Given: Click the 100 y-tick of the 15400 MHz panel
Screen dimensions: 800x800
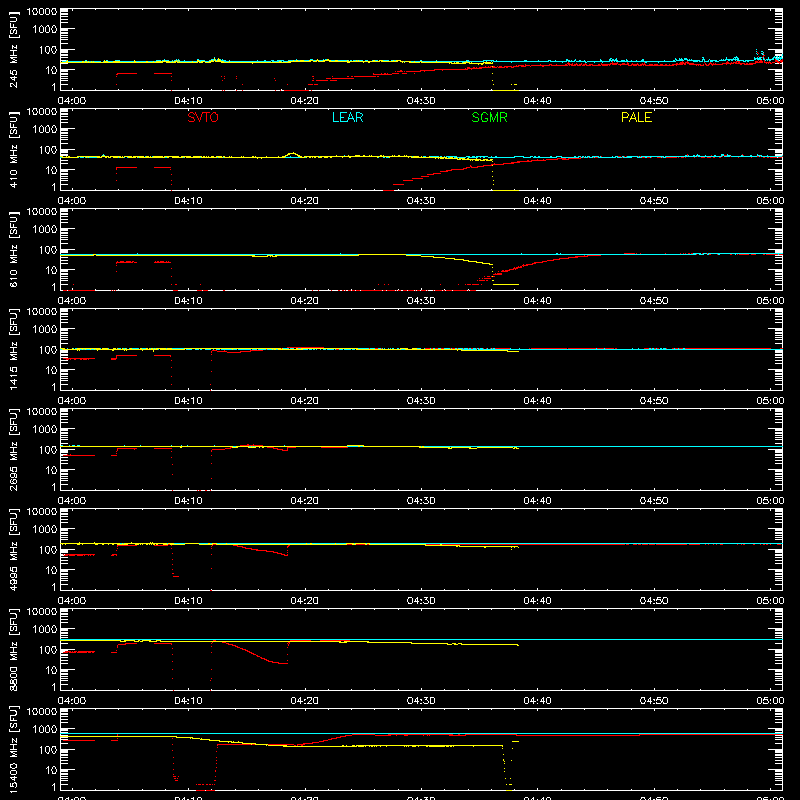Looking at the screenshot, I should coord(48,750).
